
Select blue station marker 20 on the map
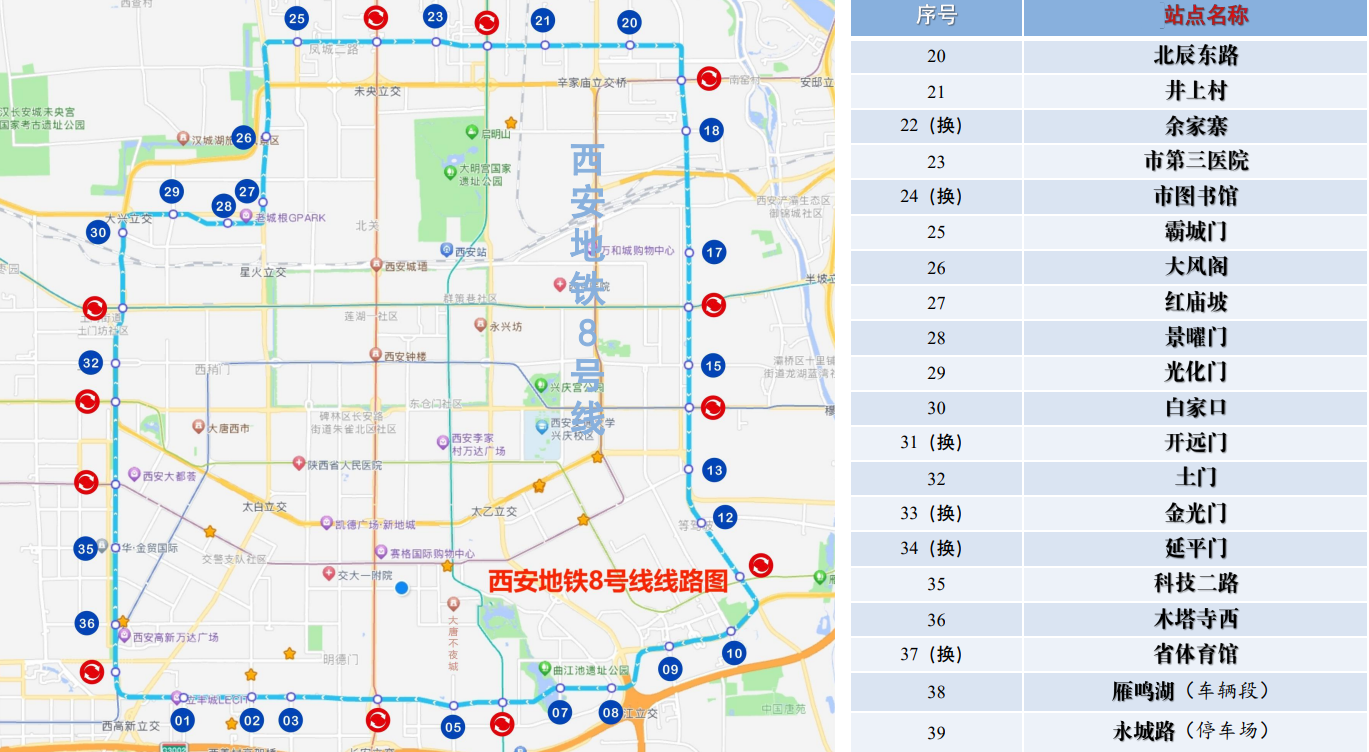coord(629,22)
